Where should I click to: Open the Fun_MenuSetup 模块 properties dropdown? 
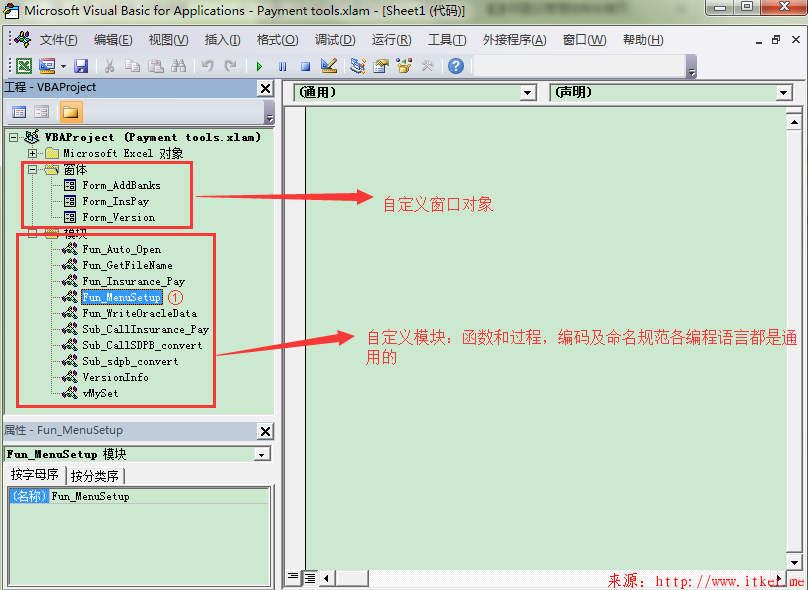coord(262,454)
